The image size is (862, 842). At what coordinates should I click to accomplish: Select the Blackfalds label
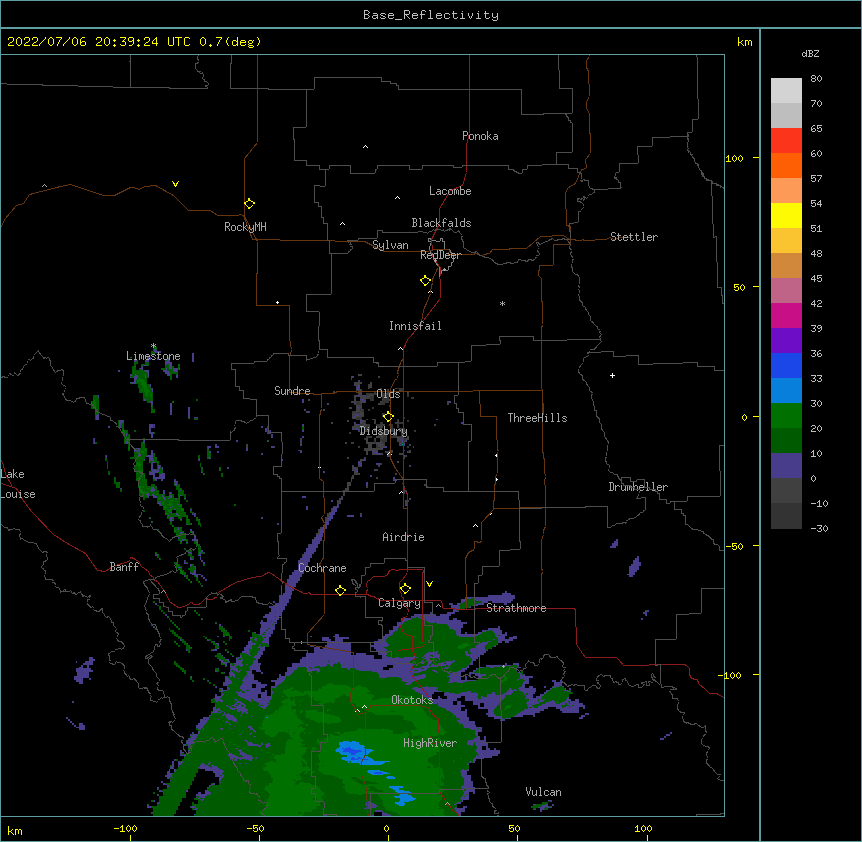[x=441, y=223]
